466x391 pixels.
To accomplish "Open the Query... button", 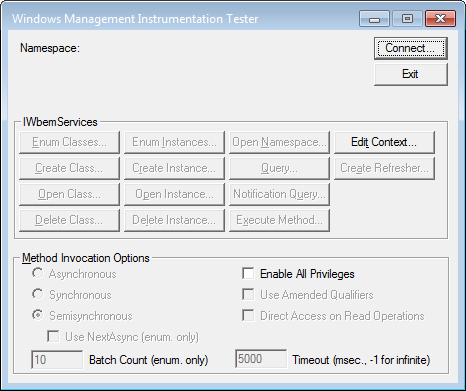I will tap(279, 168).
